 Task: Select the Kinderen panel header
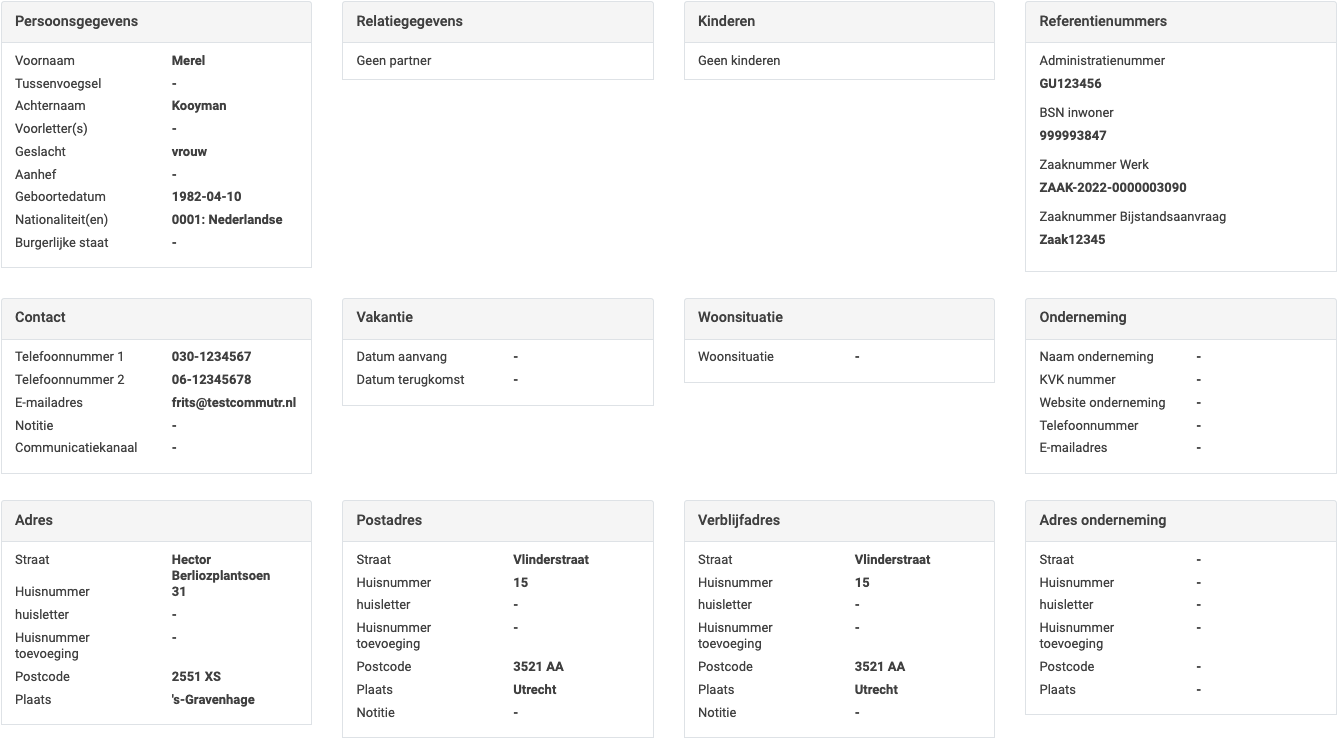[x=724, y=21]
